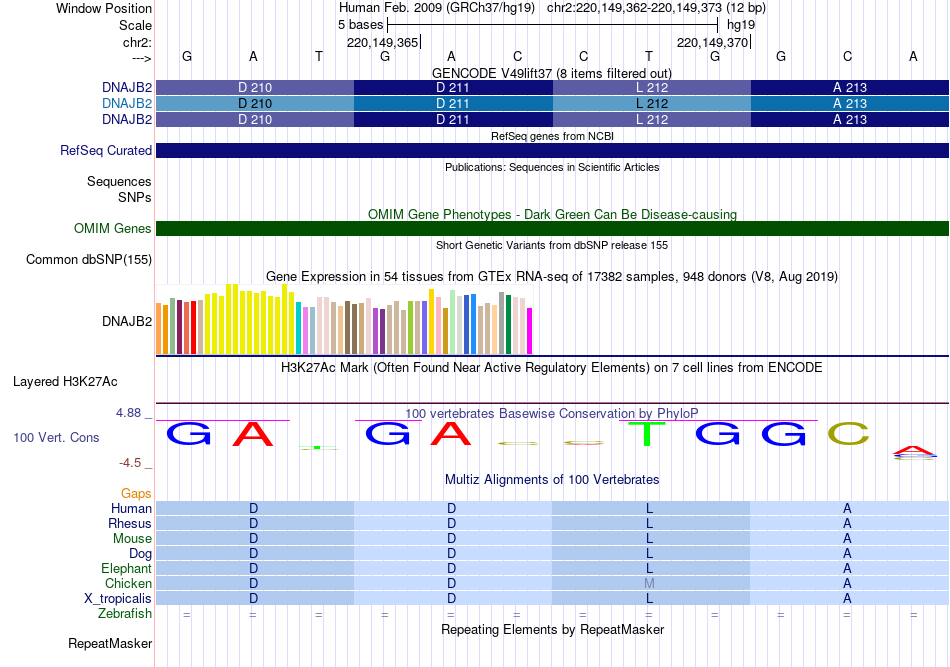The height and width of the screenshot is (667, 950).
Task: Select the X_tropicalis species label
Action: pos(118,599)
